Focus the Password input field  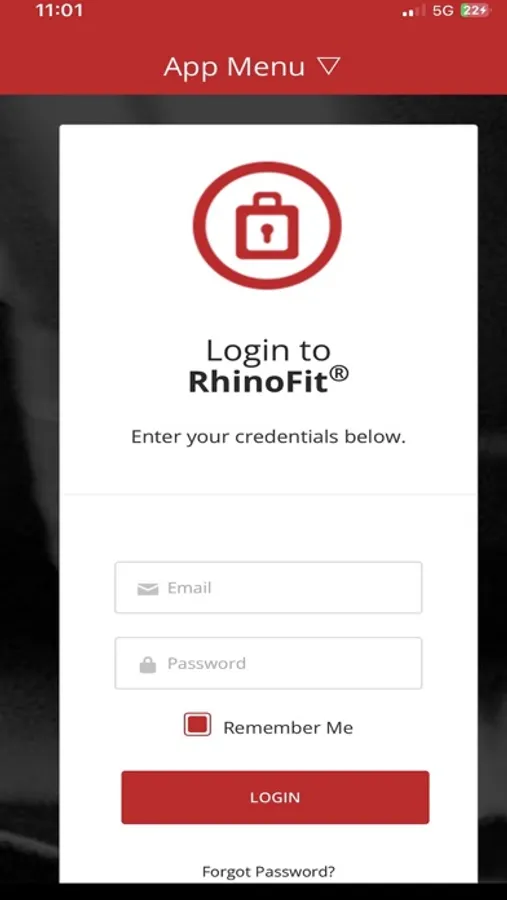pyautogui.click(x=268, y=663)
